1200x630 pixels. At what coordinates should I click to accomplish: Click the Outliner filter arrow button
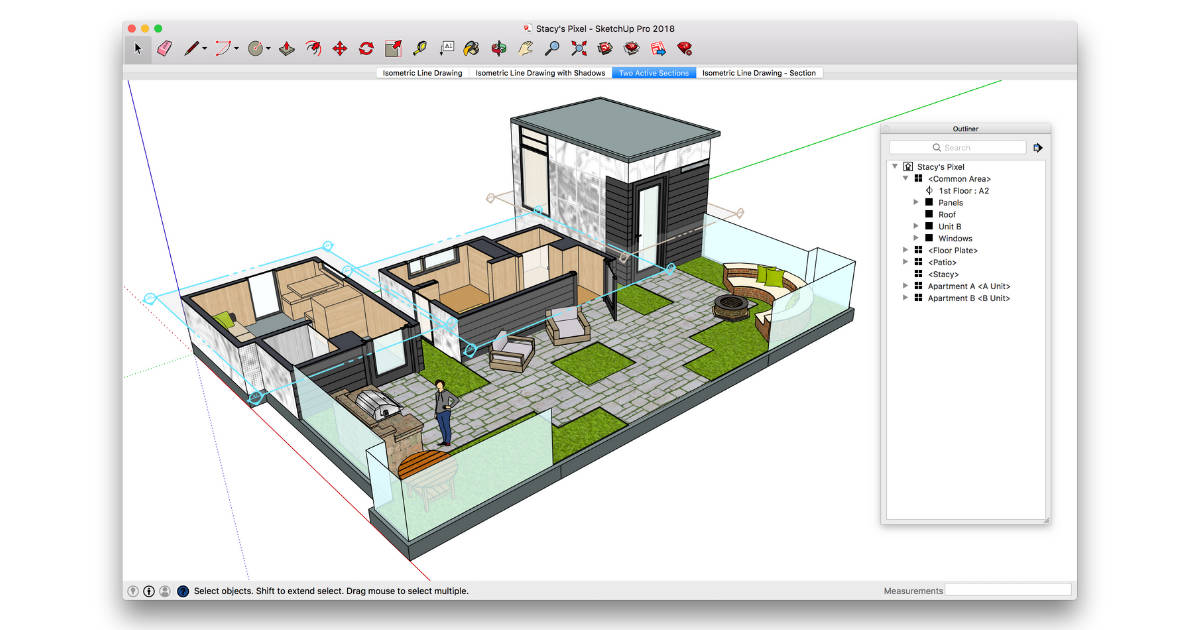(1037, 147)
